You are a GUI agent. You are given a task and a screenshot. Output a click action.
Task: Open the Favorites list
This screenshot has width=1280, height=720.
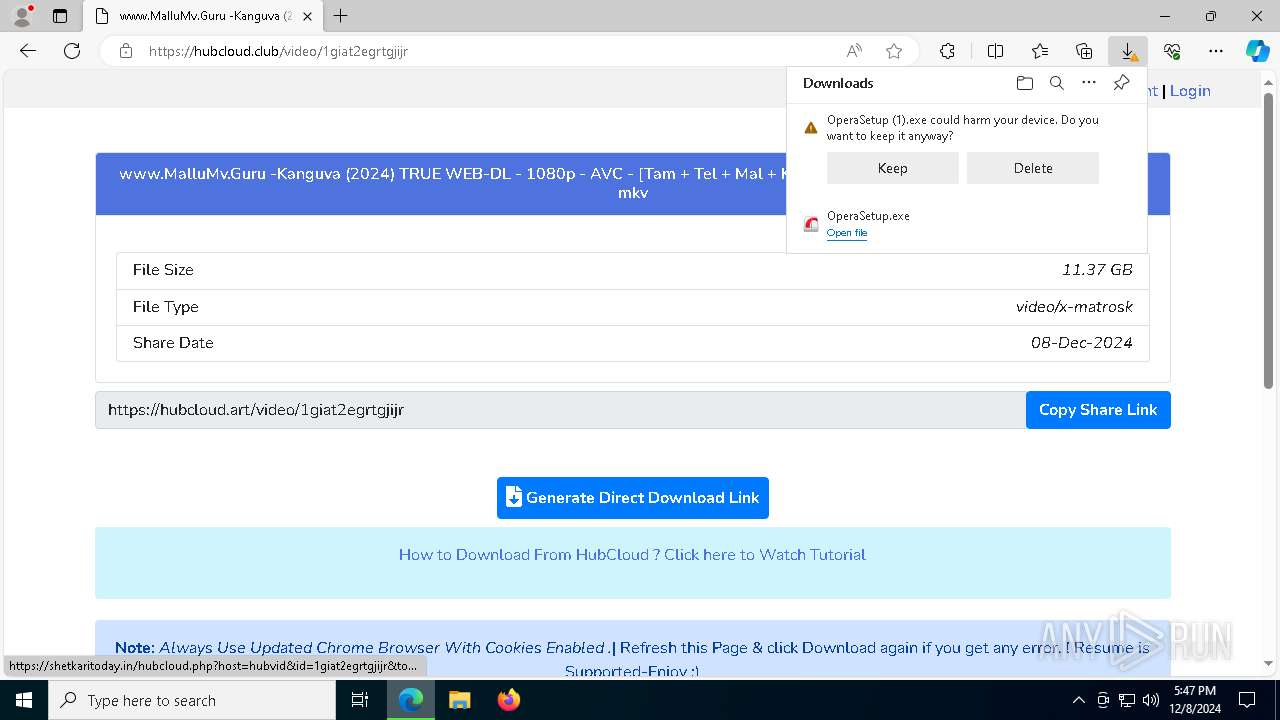(1040, 51)
